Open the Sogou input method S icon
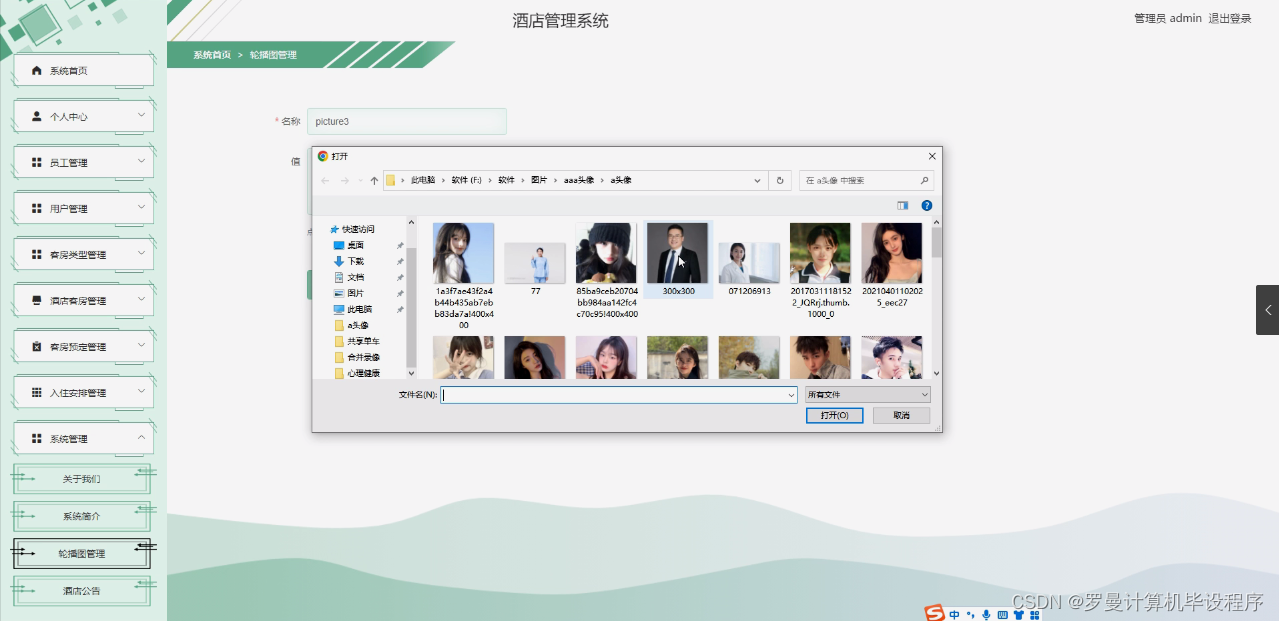 [935, 612]
